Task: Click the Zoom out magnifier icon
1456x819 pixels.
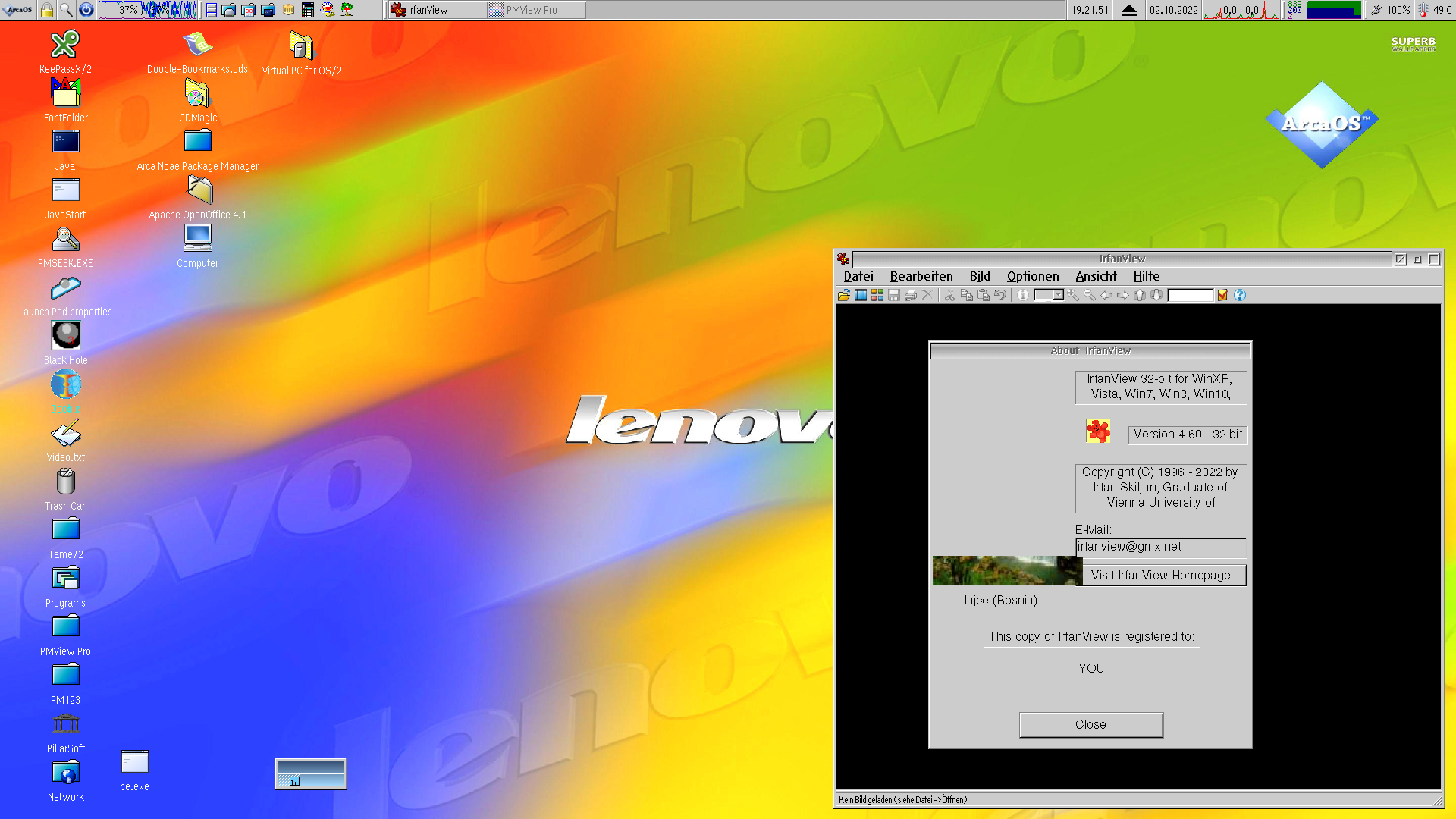Action: coord(1090,296)
